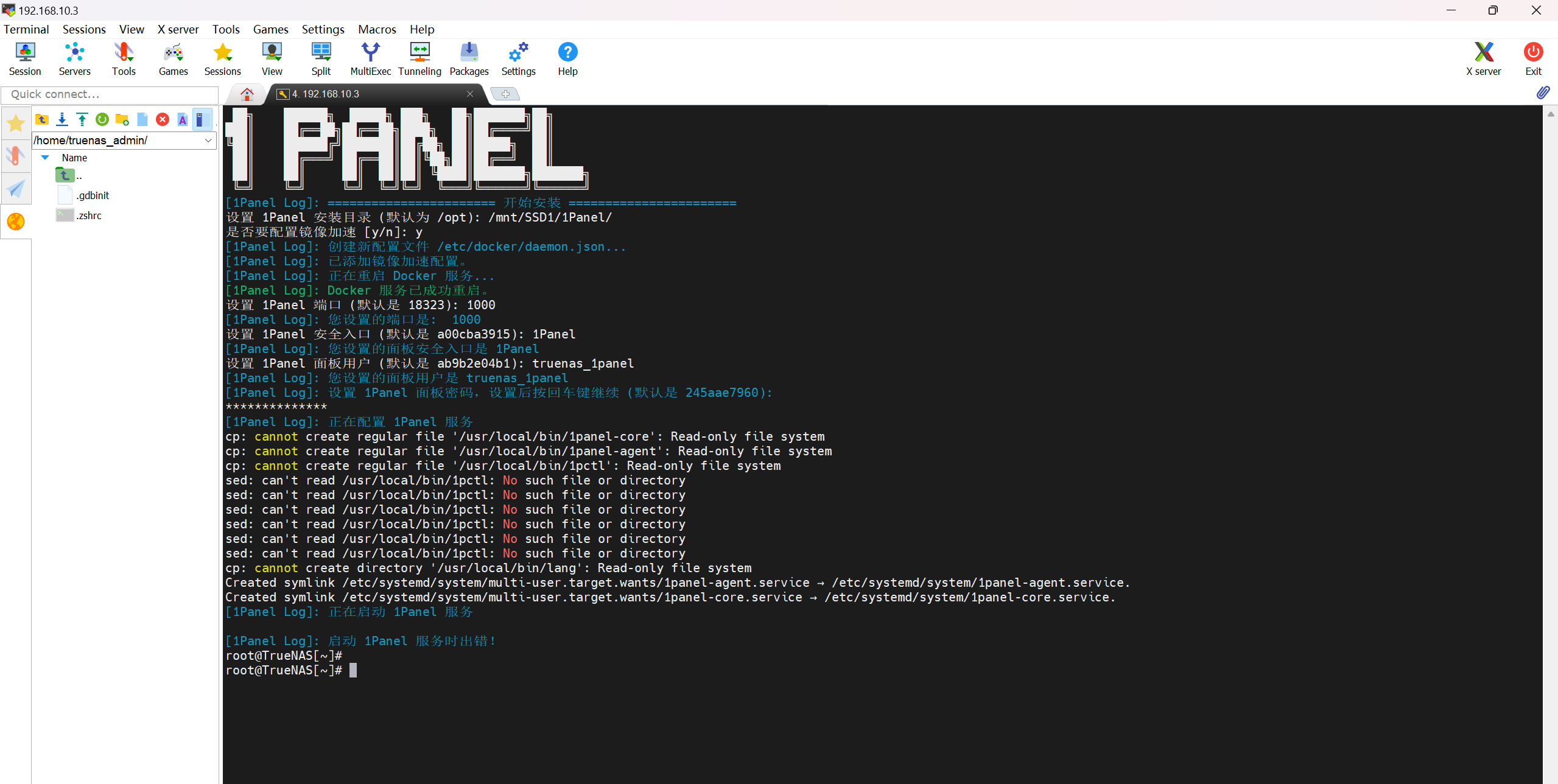Open the View menu

[x=132, y=29]
